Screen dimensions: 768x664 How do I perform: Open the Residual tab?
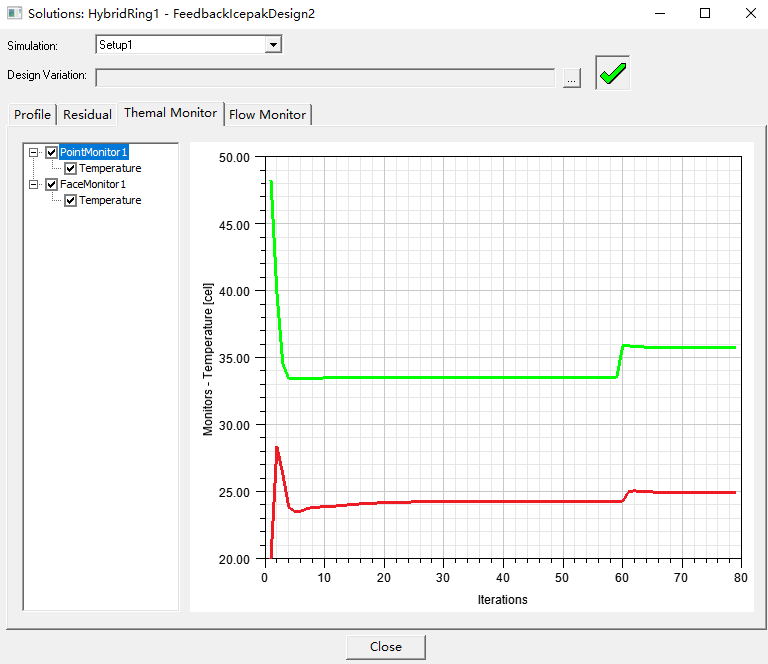tap(87, 114)
